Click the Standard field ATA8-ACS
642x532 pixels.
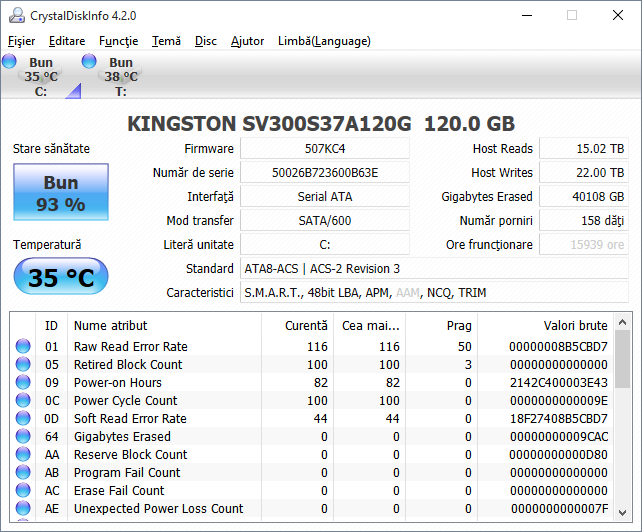pos(434,269)
